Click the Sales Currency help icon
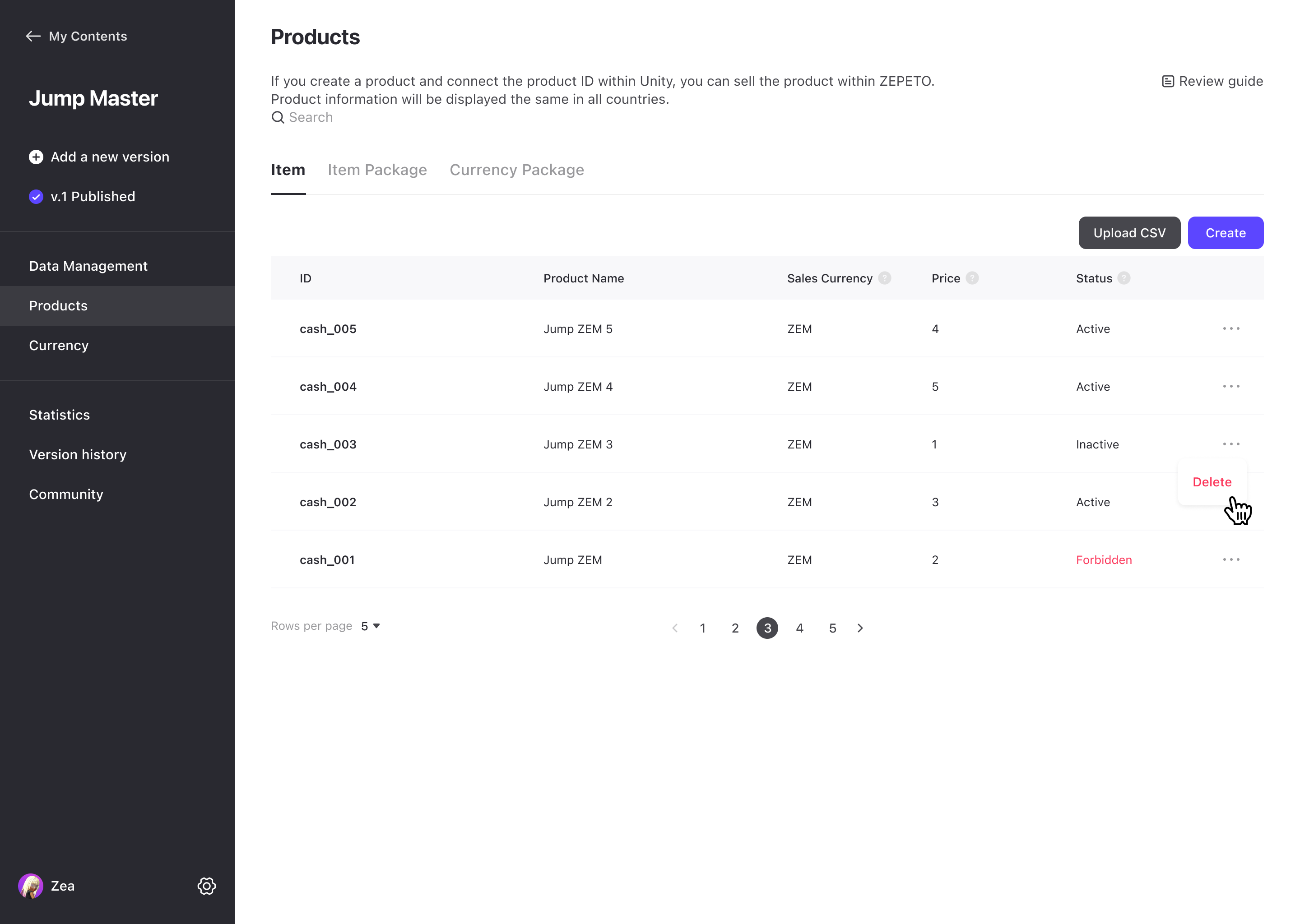 [x=885, y=278]
